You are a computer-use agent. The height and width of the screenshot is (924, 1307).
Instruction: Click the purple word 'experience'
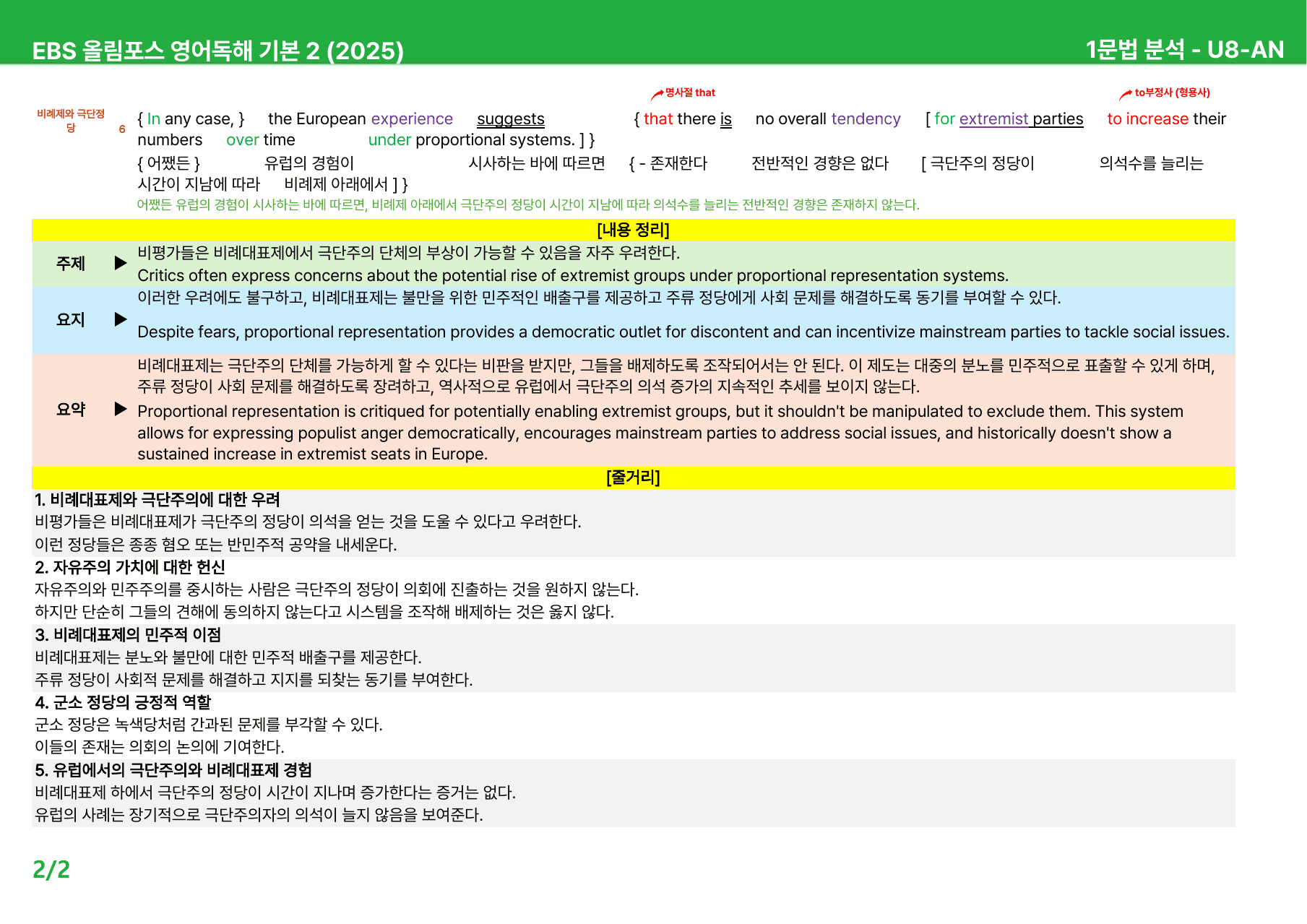(x=412, y=118)
